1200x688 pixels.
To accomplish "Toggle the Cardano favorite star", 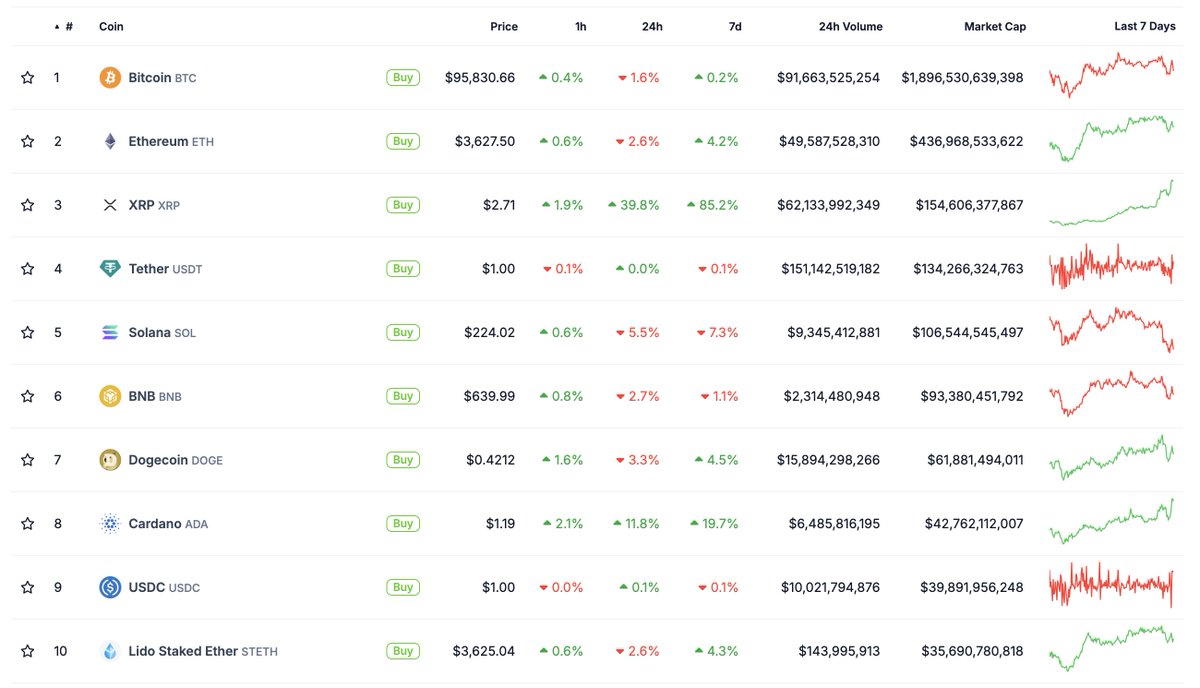I will pyautogui.click(x=28, y=523).
